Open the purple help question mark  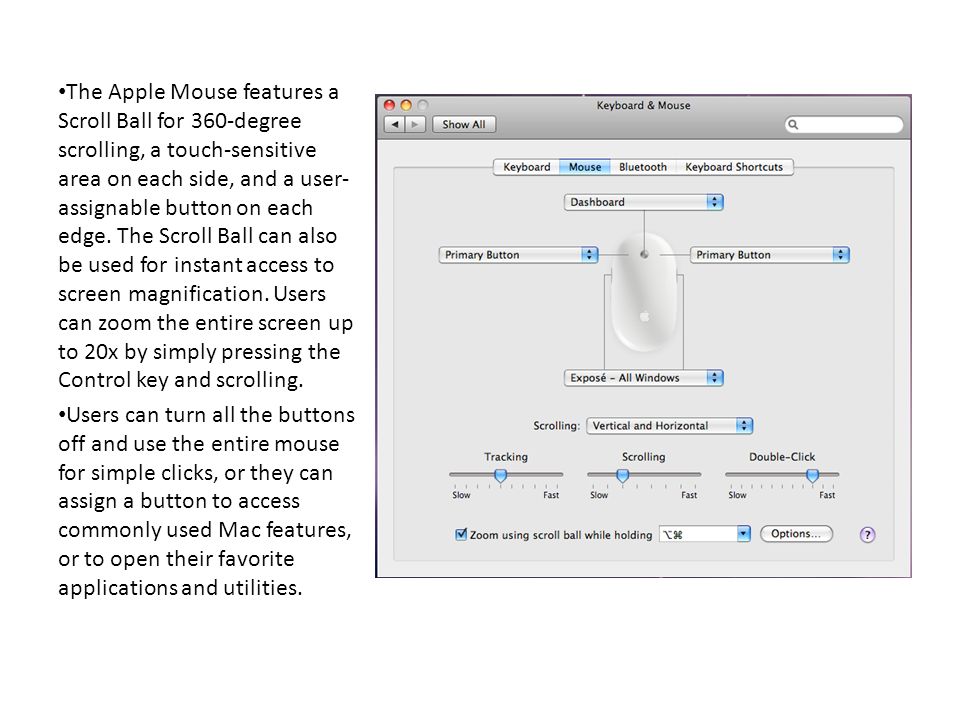867,534
